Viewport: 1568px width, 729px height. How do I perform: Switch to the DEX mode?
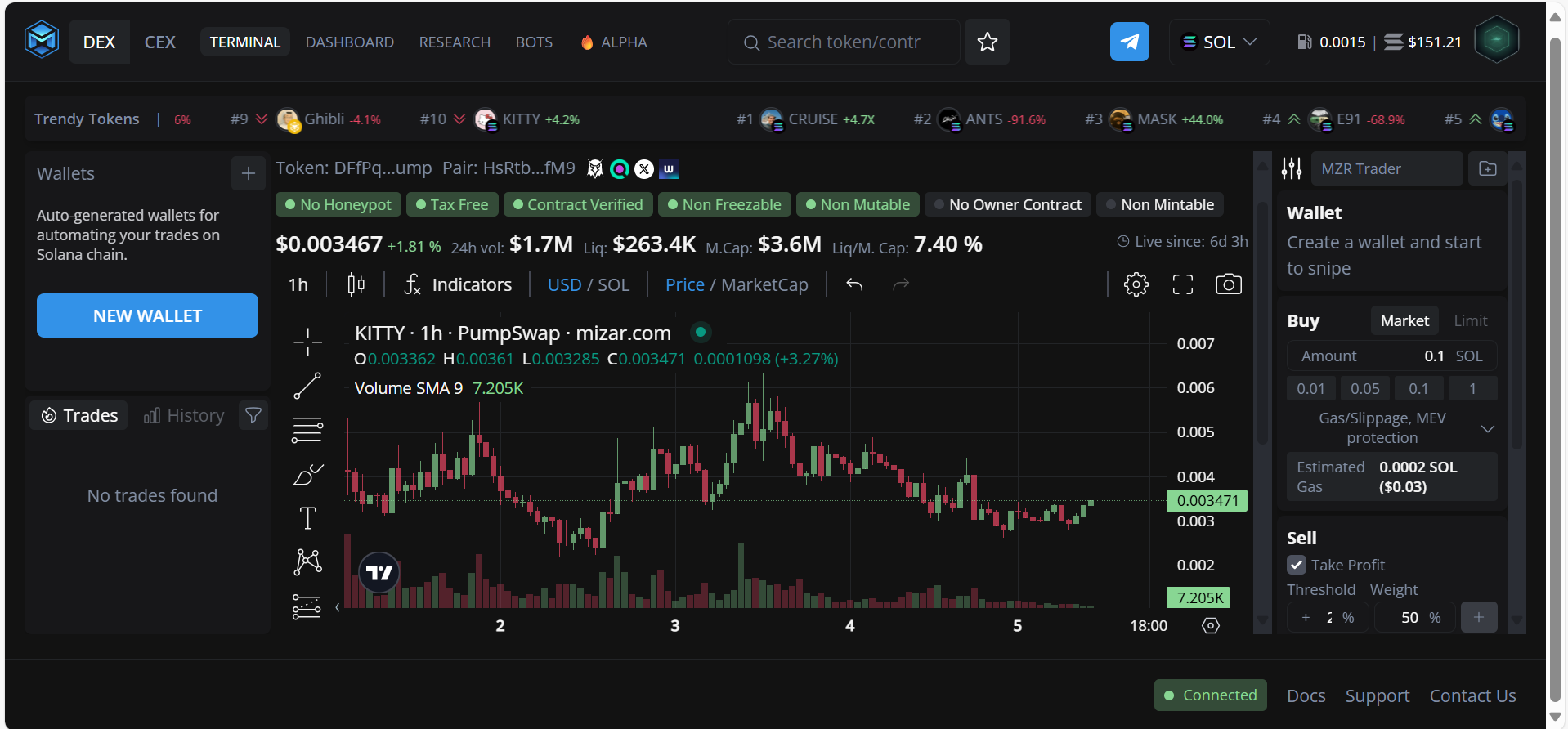click(x=99, y=42)
